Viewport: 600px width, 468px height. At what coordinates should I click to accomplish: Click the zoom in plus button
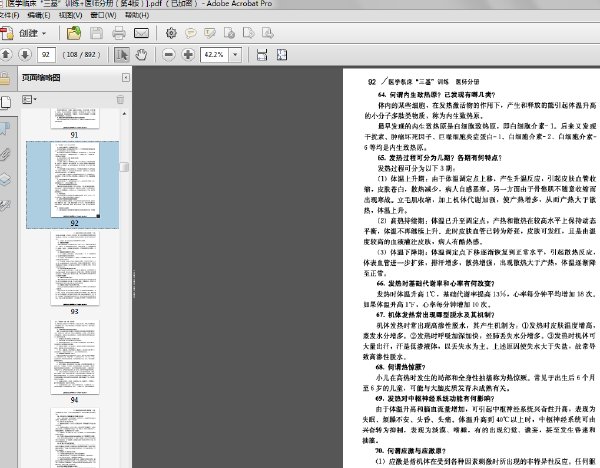pos(188,55)
